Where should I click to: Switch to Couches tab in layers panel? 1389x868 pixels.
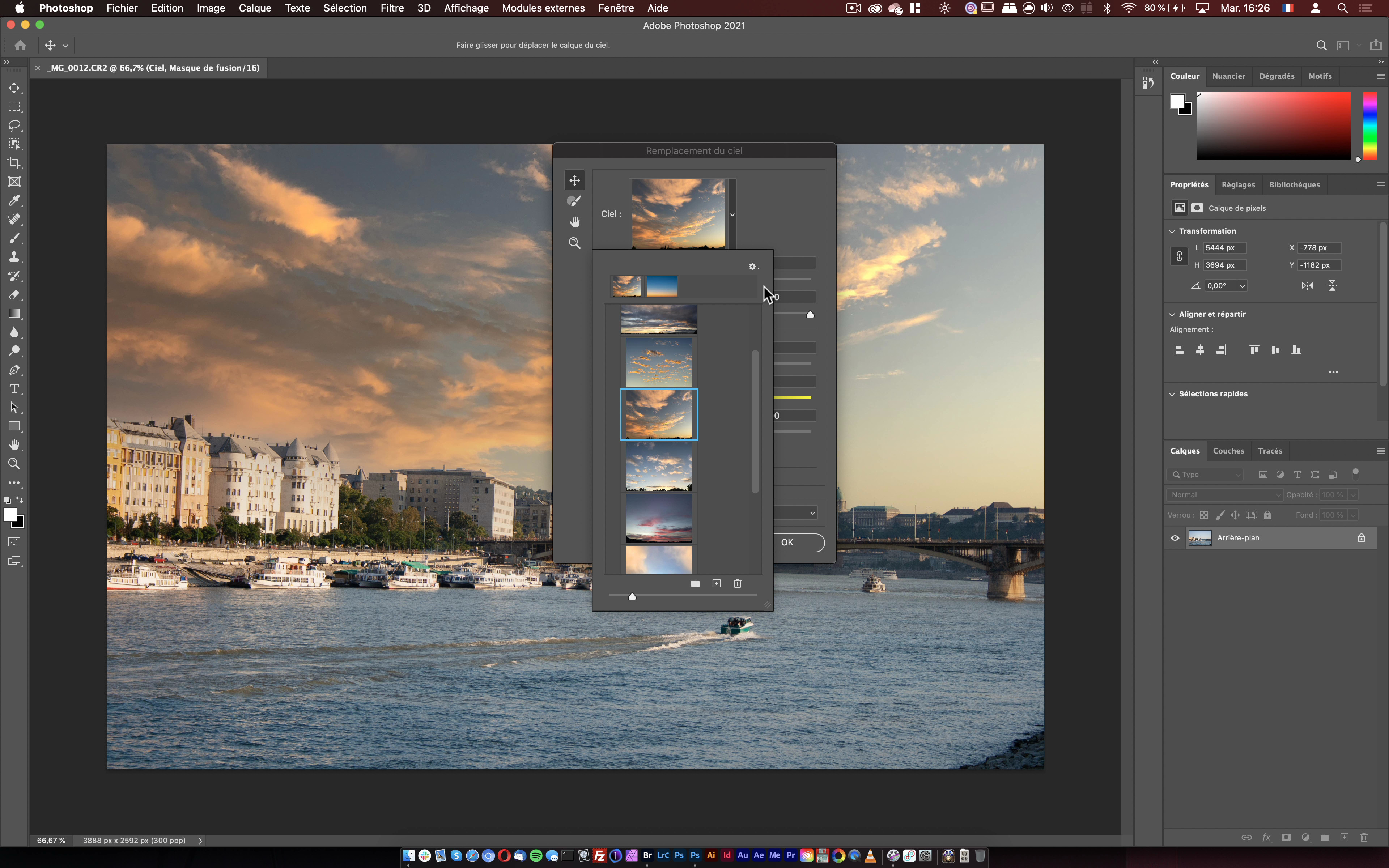click(1228, 450)
